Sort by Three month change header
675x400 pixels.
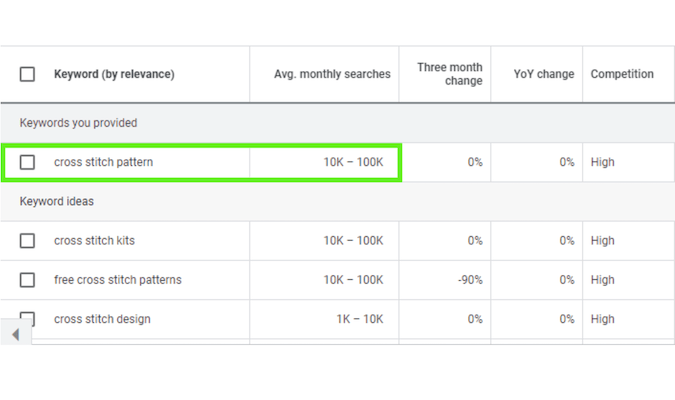449,74
